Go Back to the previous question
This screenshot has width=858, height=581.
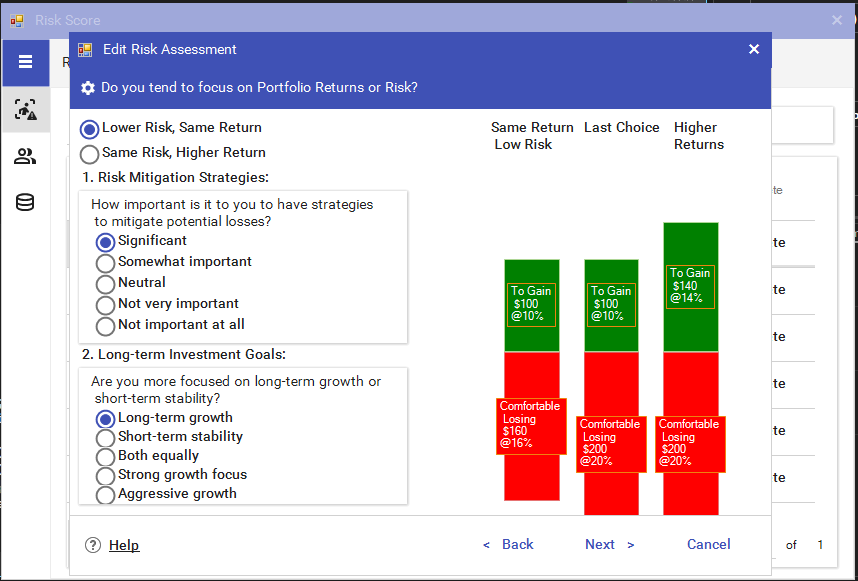tap(508, 544)
